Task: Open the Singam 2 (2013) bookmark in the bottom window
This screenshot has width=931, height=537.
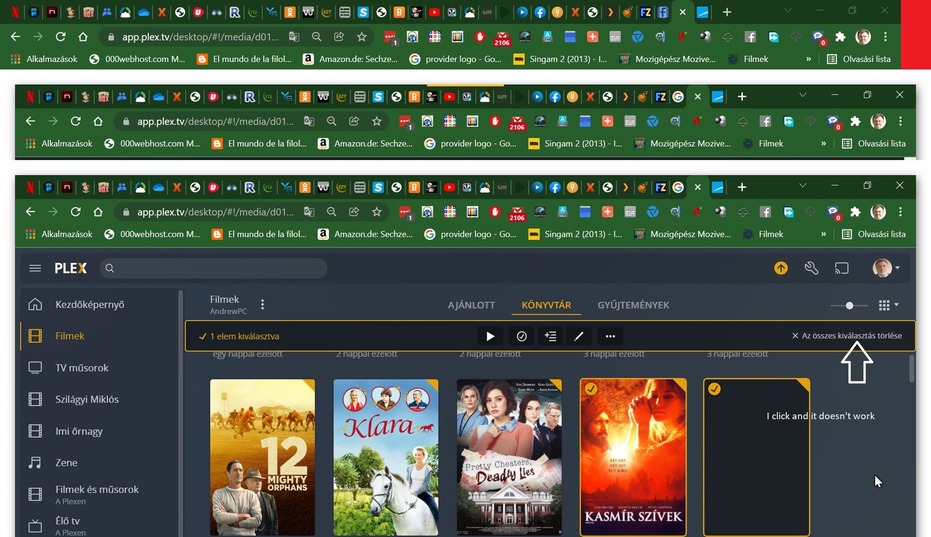Action: pos(575,234)
